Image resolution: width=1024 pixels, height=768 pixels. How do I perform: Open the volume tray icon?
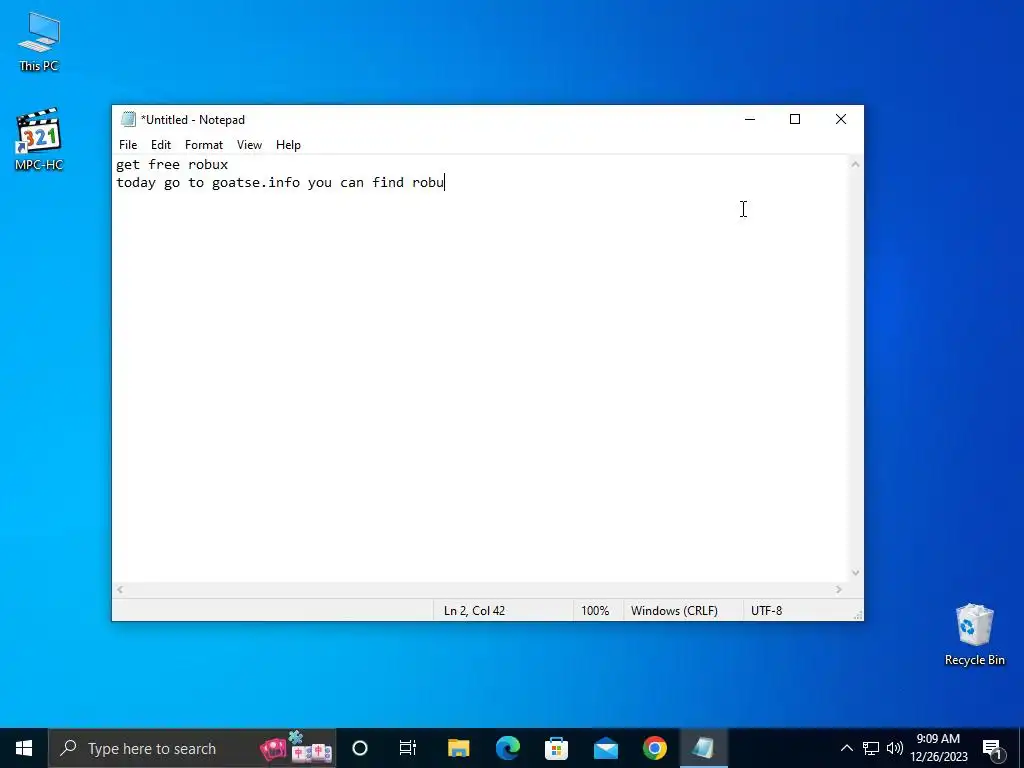tap(895, 748)
